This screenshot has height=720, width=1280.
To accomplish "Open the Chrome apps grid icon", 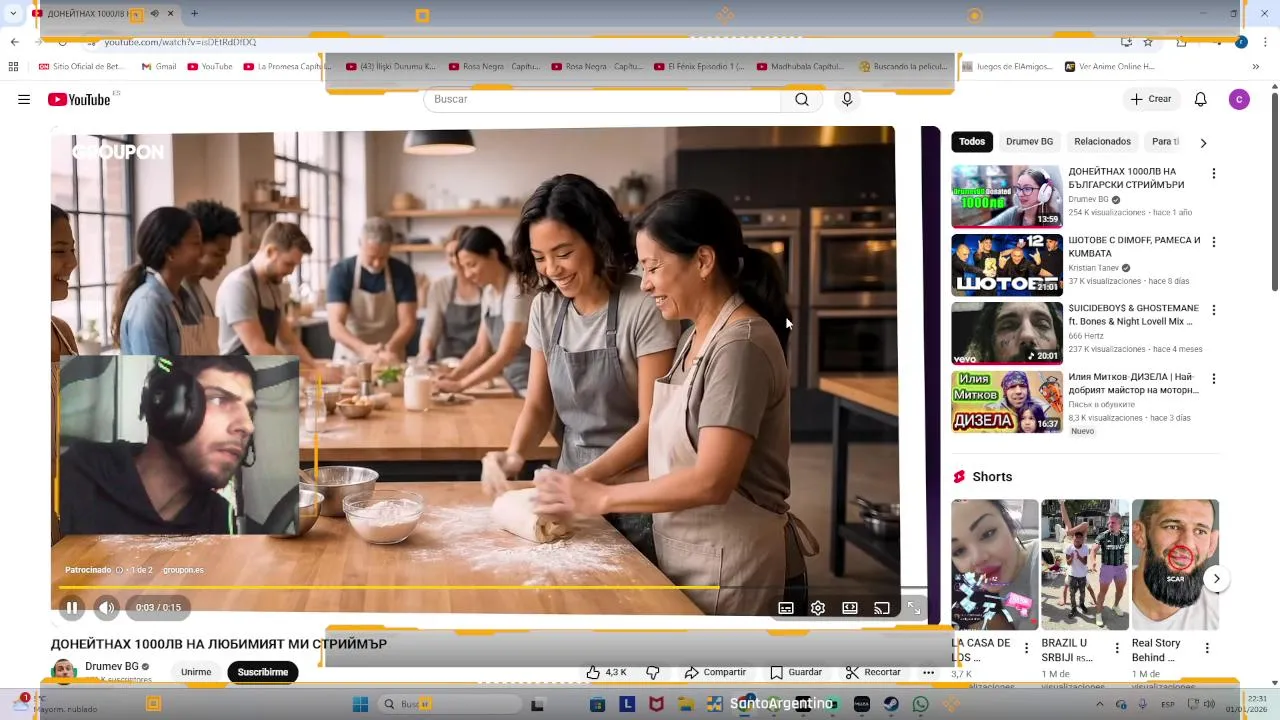I will point(13,67).
